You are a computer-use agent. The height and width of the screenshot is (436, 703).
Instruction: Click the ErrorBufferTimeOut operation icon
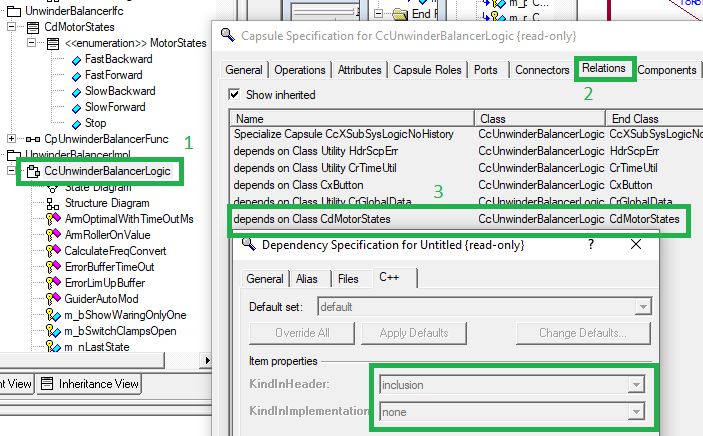(x=53, y=267)
